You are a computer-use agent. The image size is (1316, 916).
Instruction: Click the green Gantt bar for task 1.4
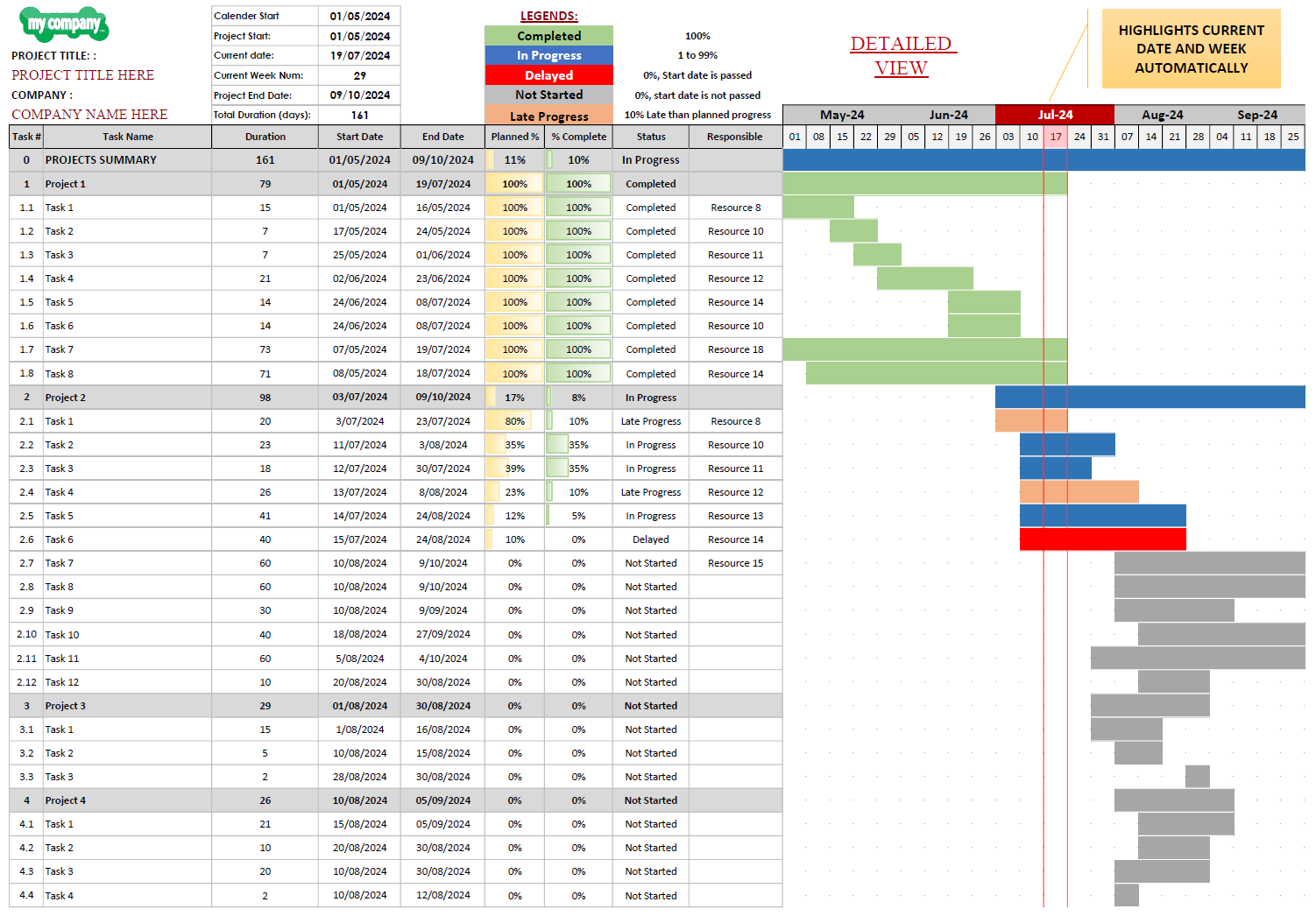pyautogui.click(x=924, y=278)
